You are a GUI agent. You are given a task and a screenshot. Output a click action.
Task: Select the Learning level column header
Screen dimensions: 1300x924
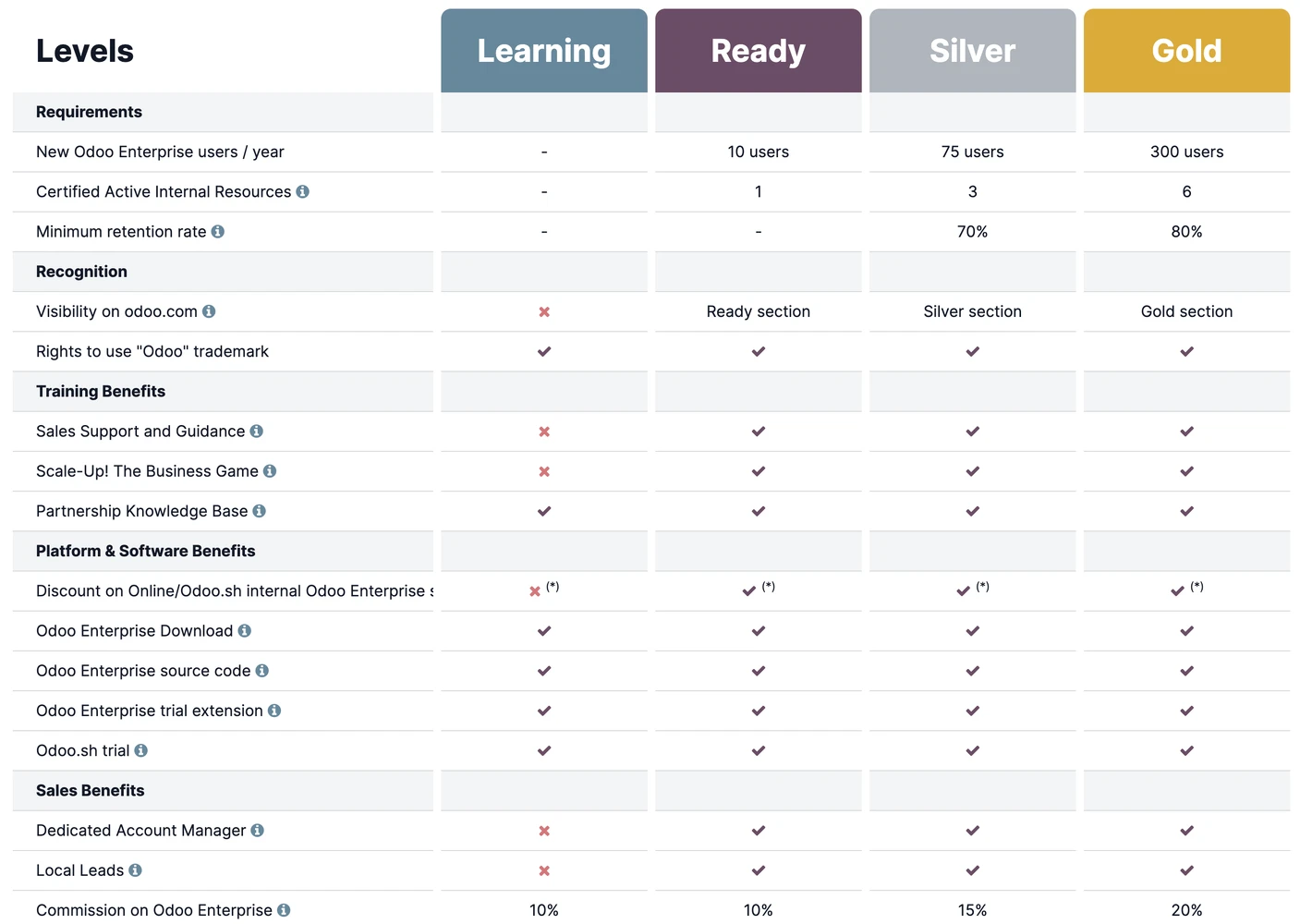pos(544,51)
